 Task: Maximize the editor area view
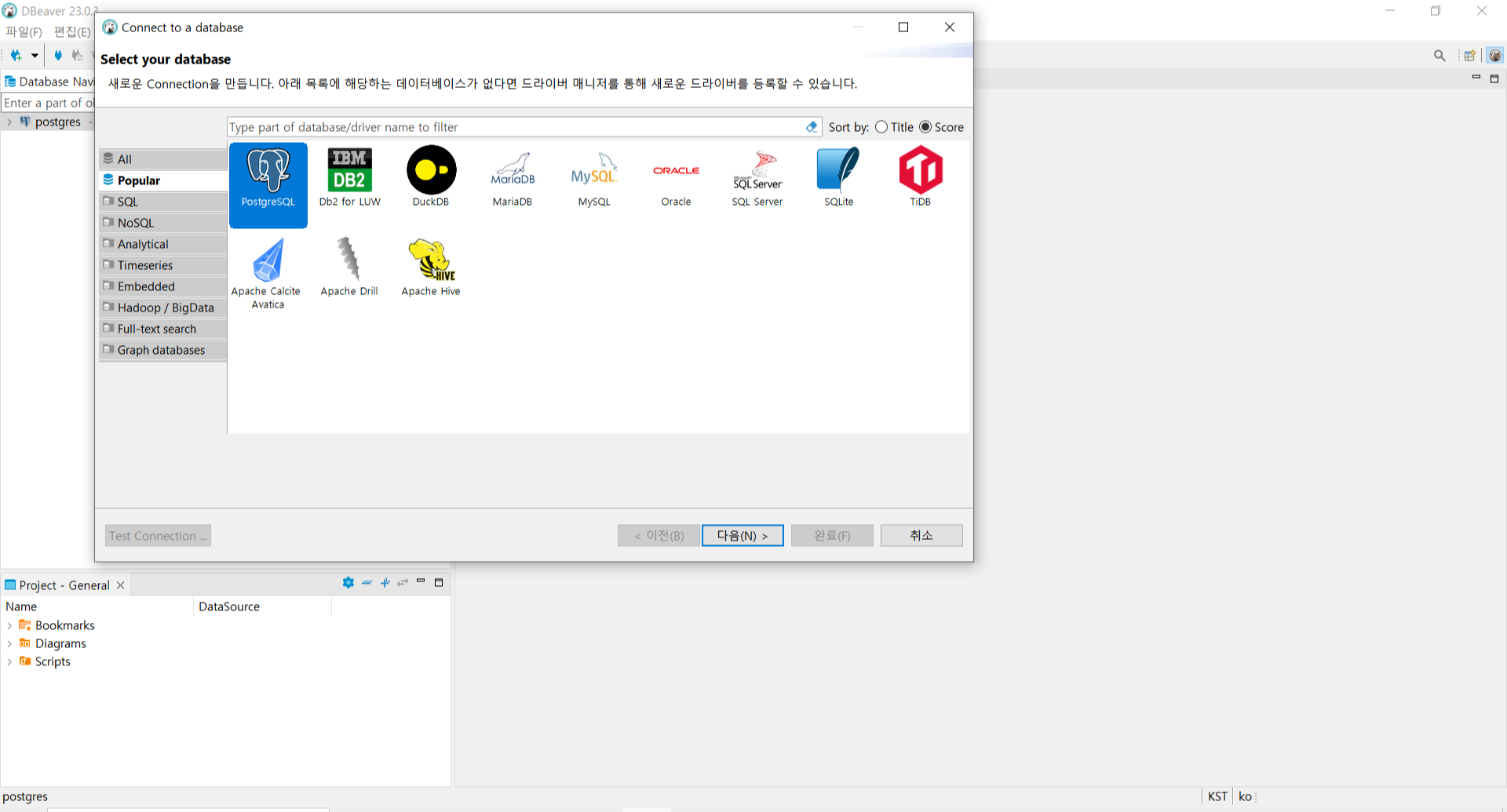(x=1494, y=78)
